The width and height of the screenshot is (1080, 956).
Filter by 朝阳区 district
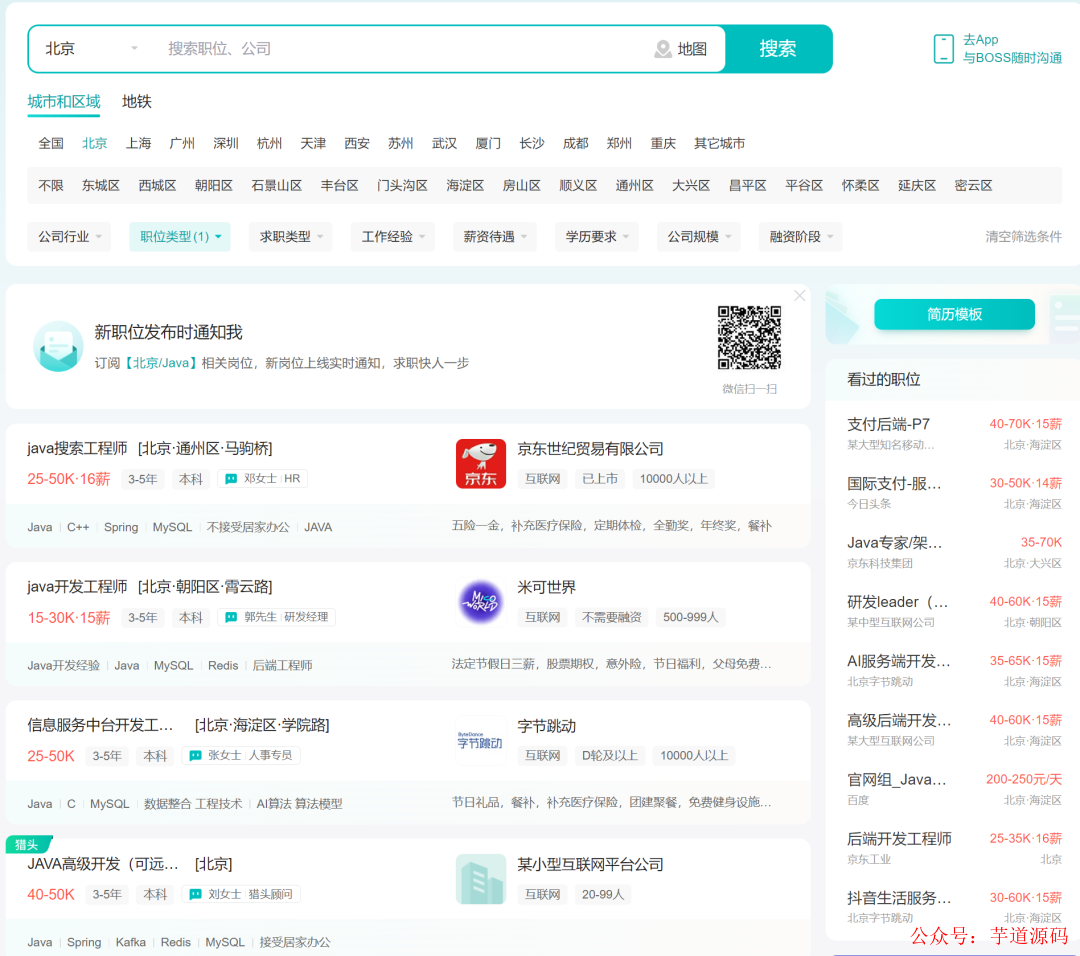point(214,185)
